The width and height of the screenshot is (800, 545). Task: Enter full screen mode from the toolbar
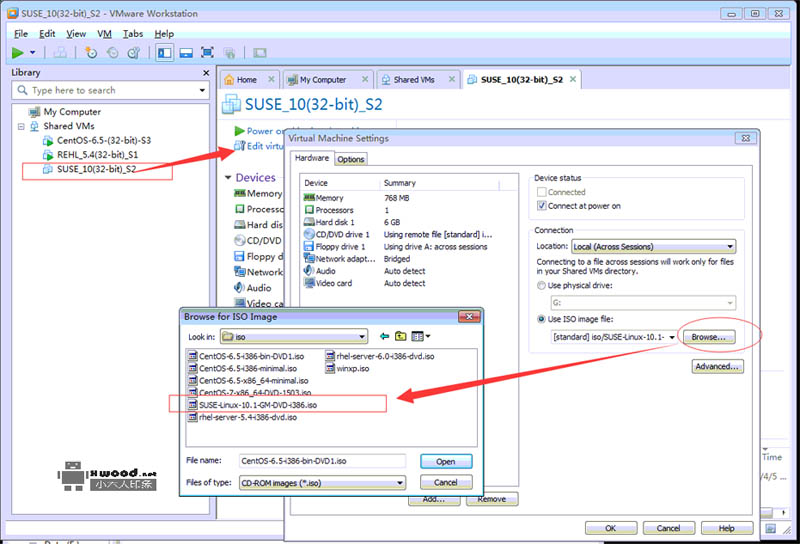click(207, 53)
